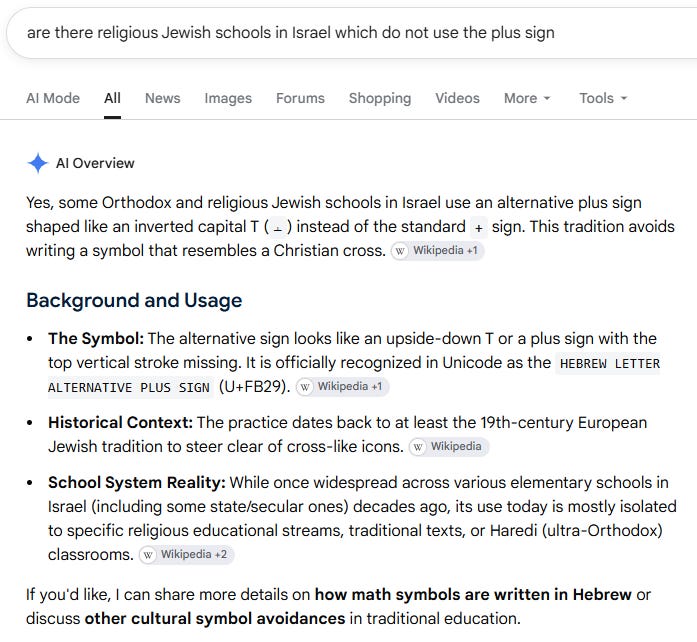697x642 pixels.
Task: Go to the Images tab
Action: 228,98
